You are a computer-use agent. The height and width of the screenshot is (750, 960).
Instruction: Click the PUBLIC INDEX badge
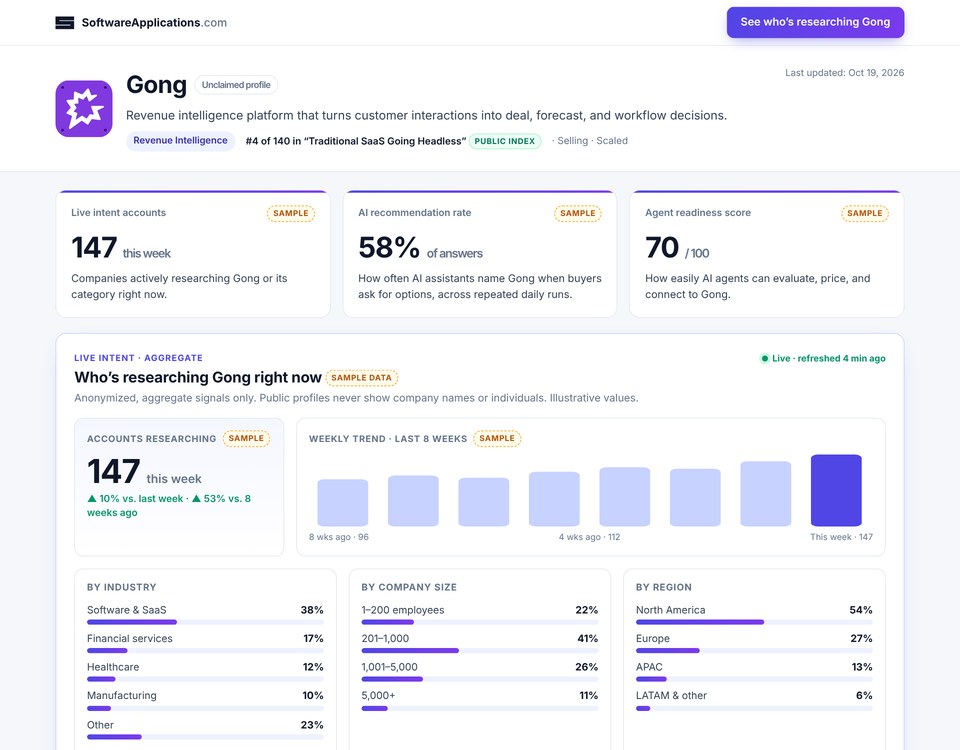coord(504,141)
